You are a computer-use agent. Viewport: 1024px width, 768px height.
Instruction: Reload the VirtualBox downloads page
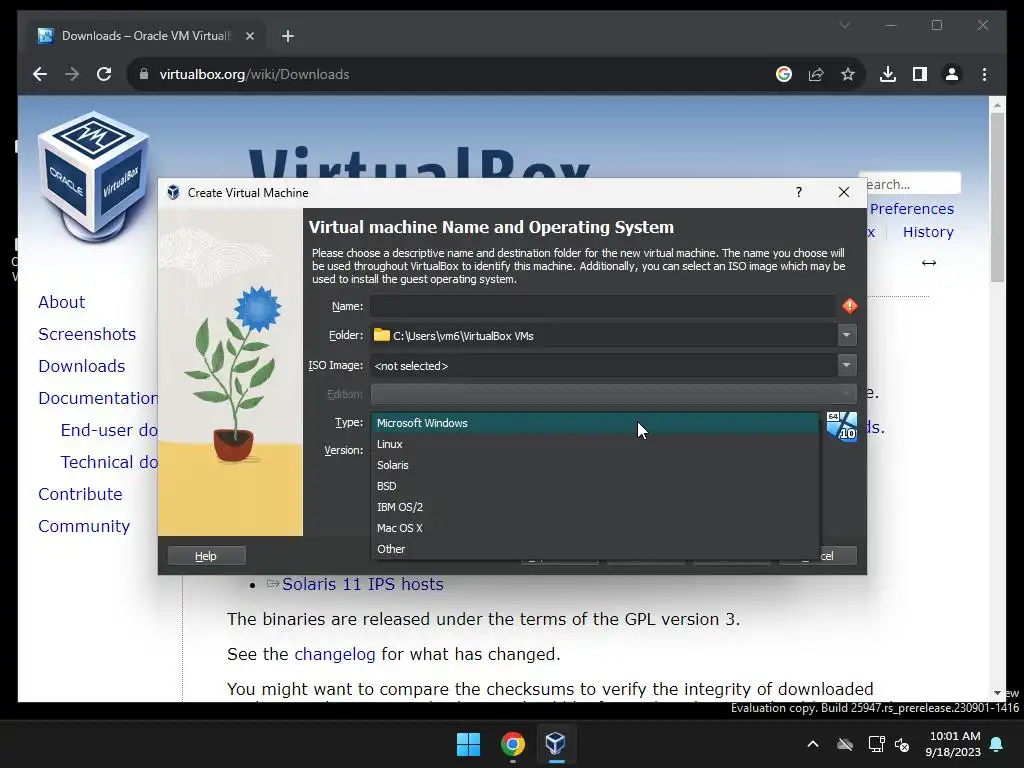click(104, 74)
